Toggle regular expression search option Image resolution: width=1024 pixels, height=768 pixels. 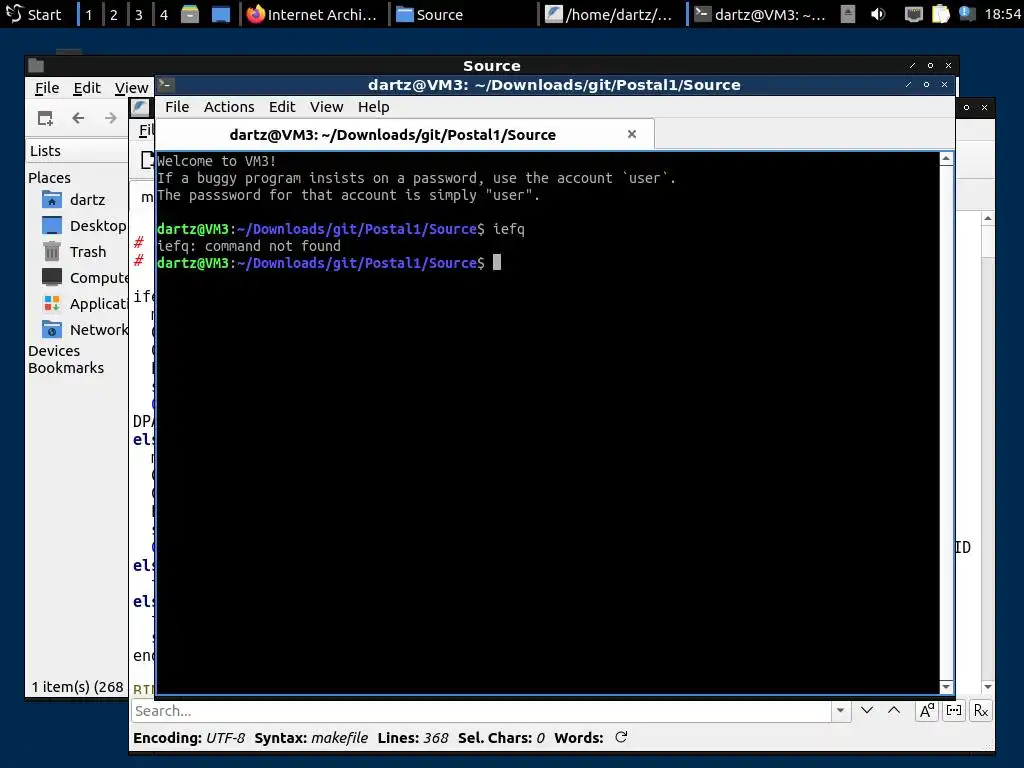981,711
